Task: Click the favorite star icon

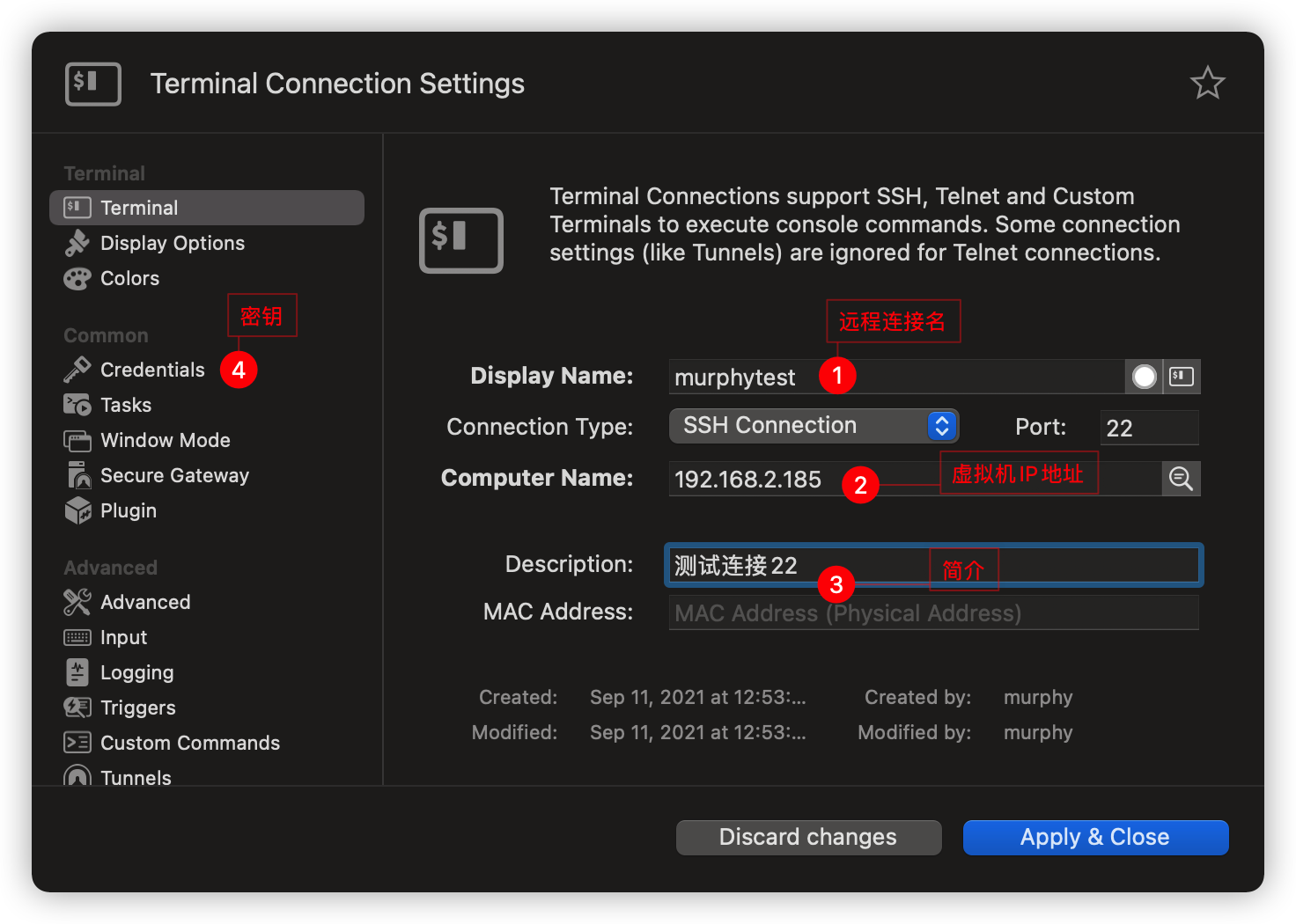Action: (x=1207, y=84)
